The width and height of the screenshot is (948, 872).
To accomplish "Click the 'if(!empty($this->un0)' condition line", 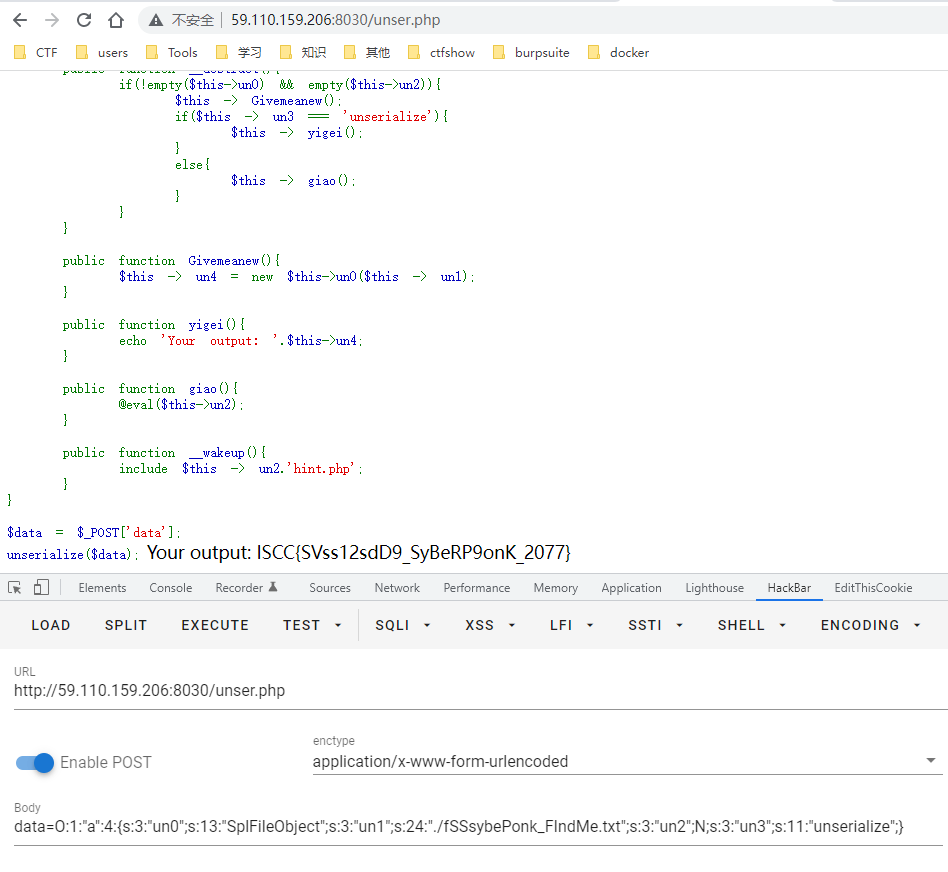I will 280,85.
